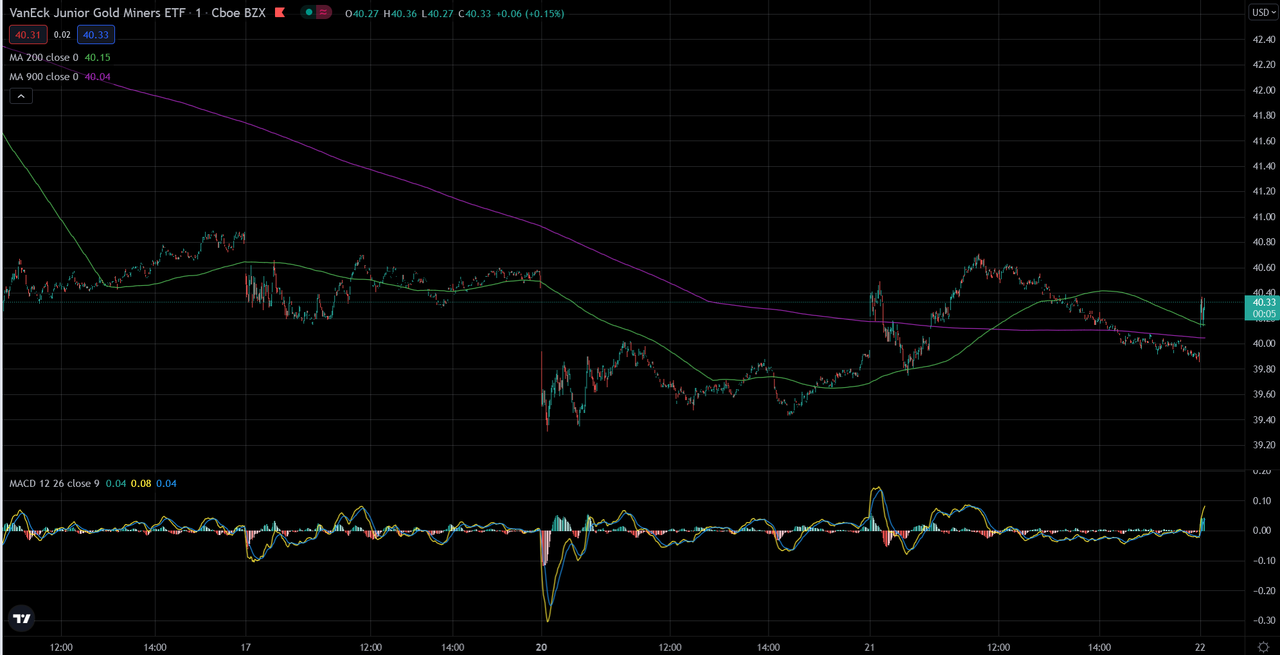This screenshot has width=1280, height=655.
Task: Click the 42.00 price axis label
Action: 1262,90
